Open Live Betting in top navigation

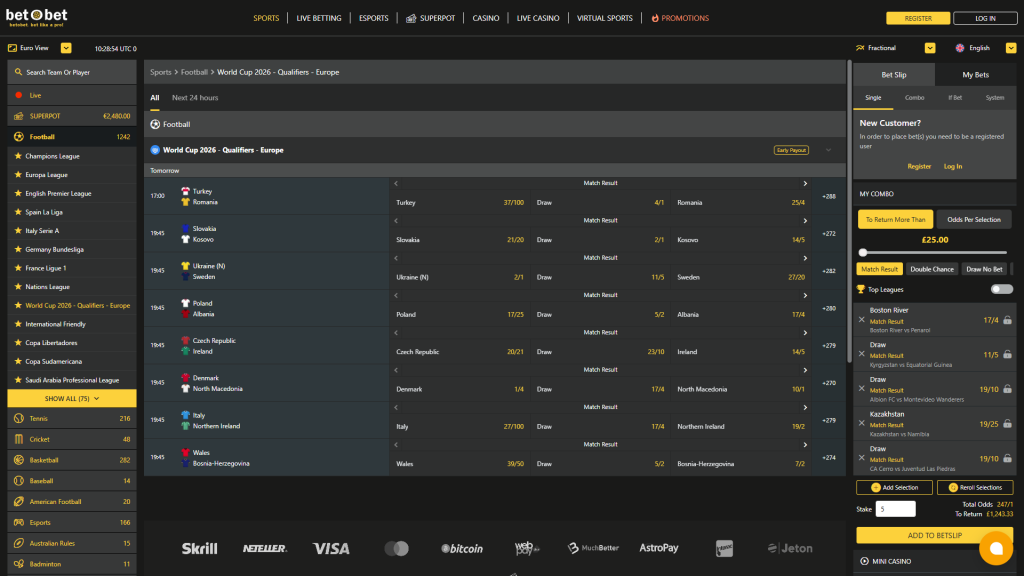[319, 18]
